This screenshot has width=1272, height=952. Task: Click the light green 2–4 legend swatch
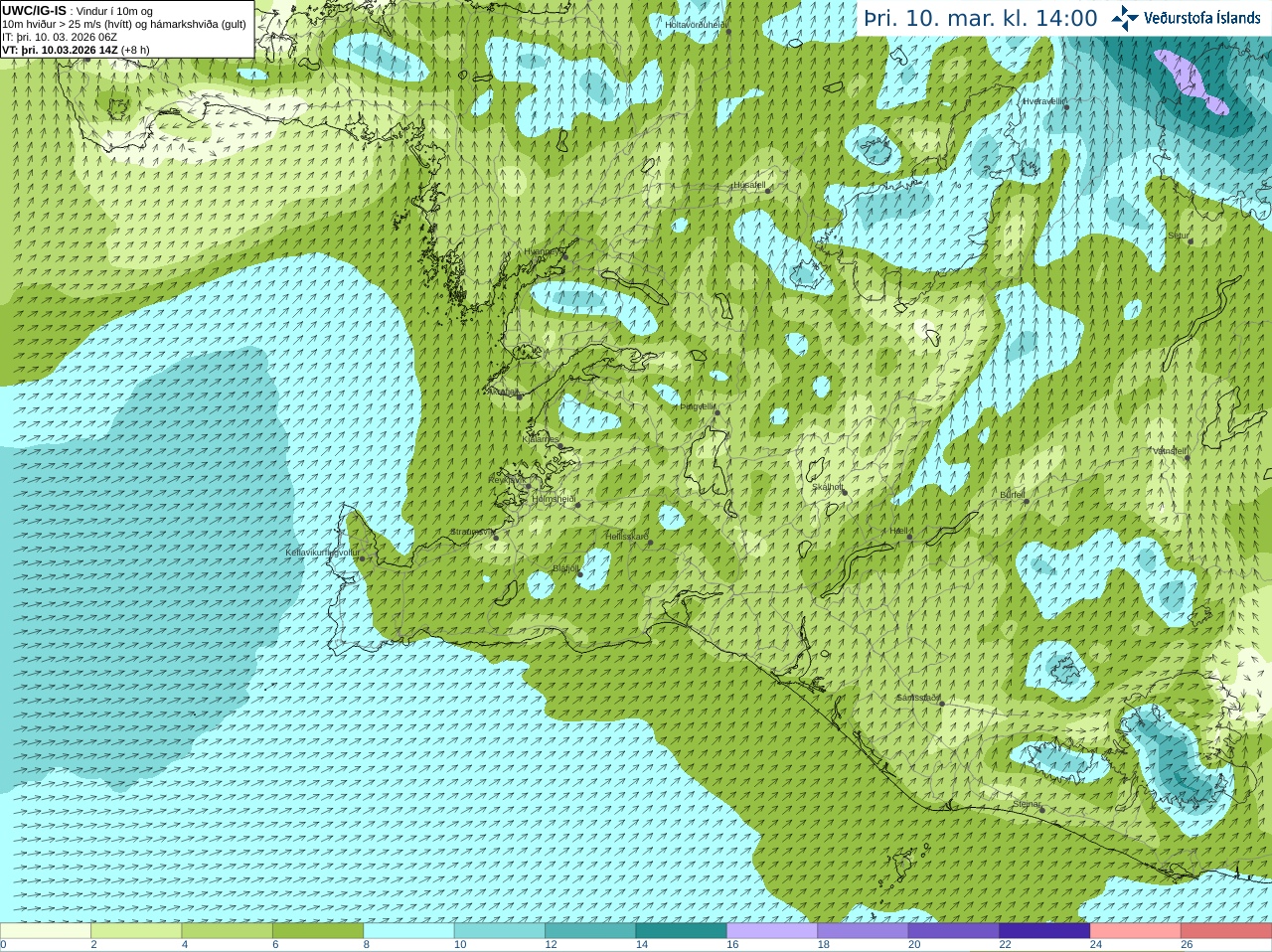pos(136,931)
